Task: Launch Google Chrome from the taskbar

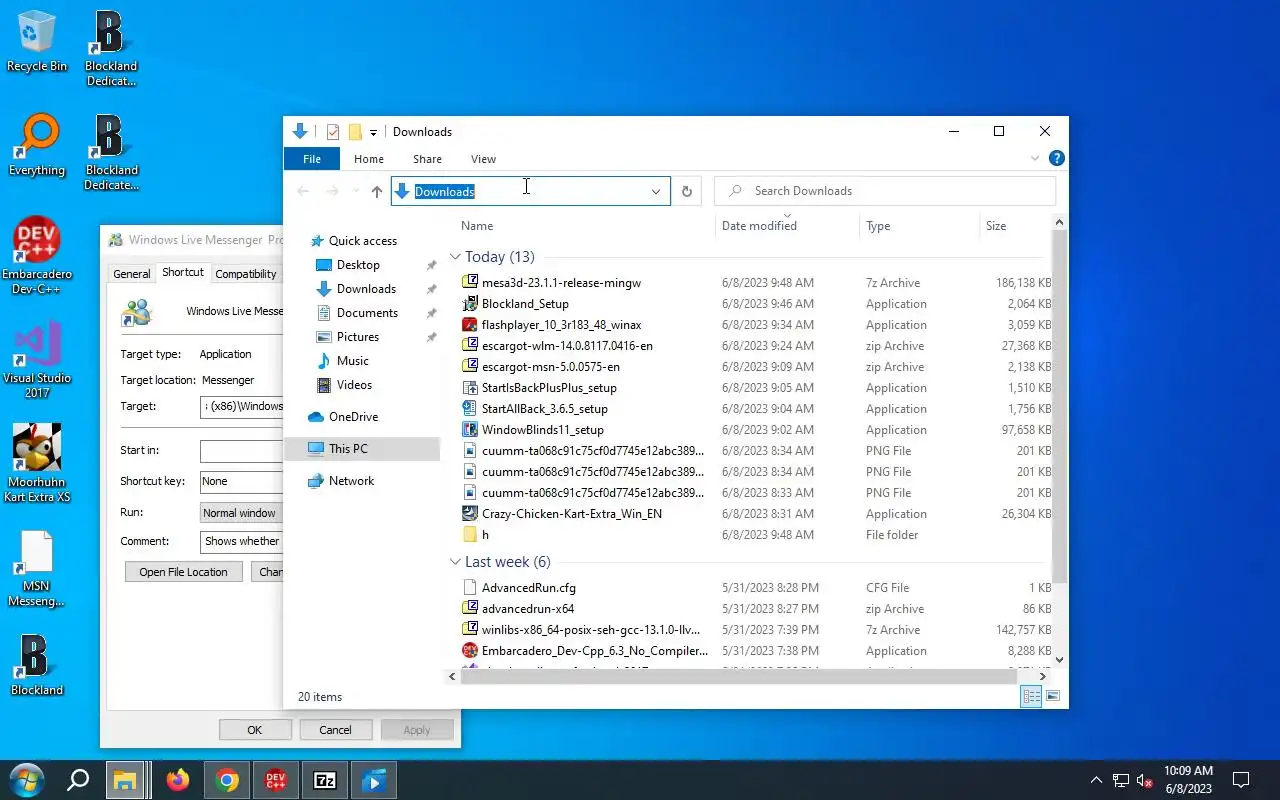Action: tap(228, 780)
